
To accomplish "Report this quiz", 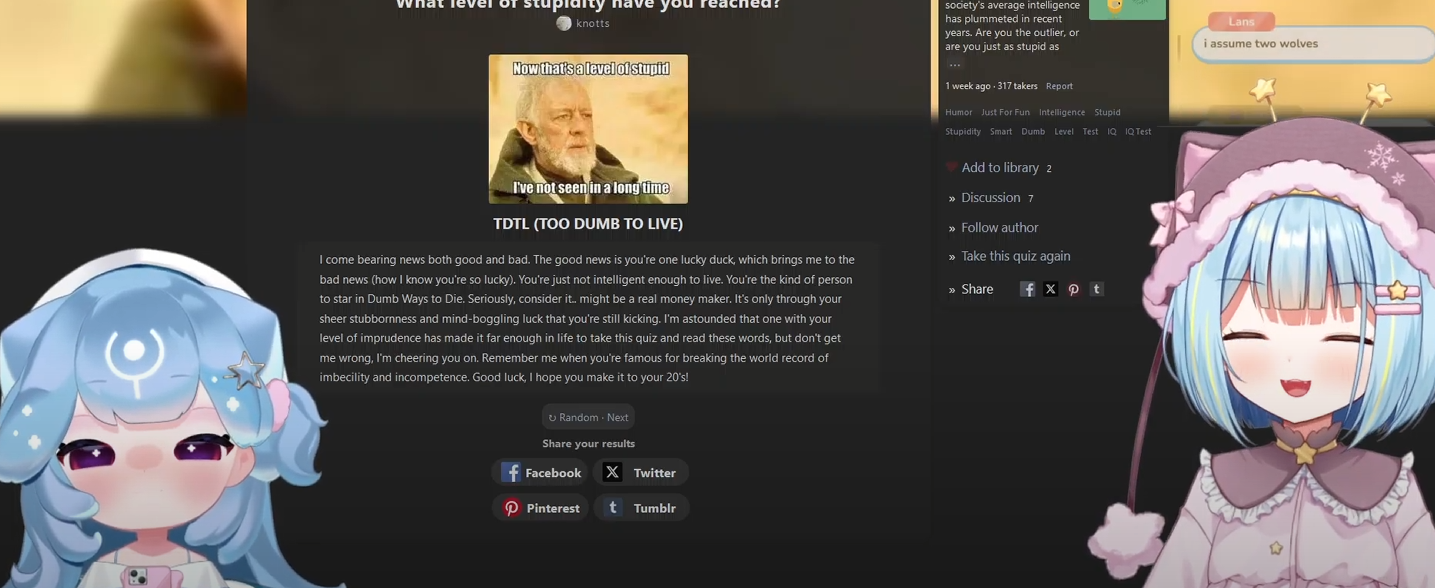I will pyautogui.click(x=1059, y=86).
